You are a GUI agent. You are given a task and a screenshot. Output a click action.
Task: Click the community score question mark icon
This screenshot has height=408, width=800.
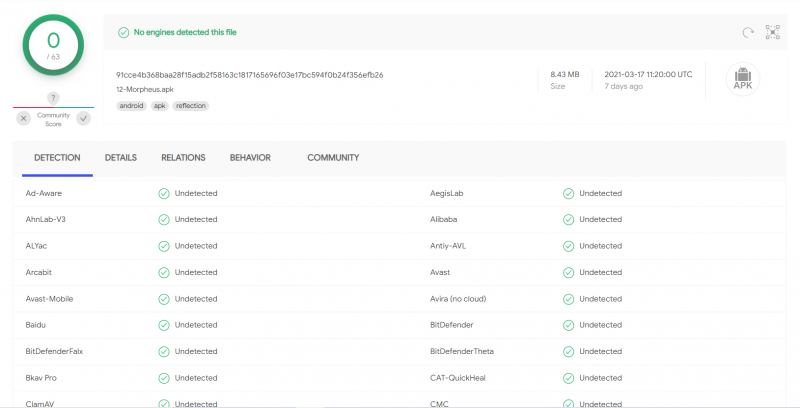click(53, 98)
